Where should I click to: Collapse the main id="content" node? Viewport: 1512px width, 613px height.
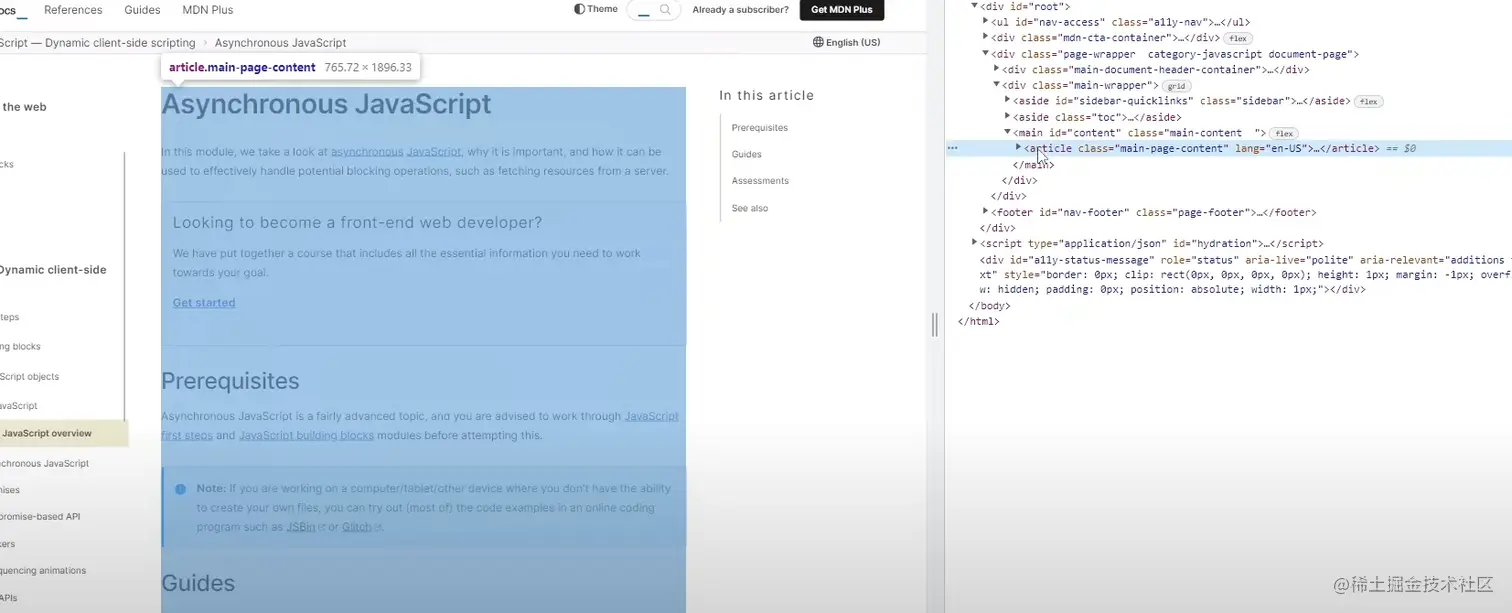coord(1008,132)
